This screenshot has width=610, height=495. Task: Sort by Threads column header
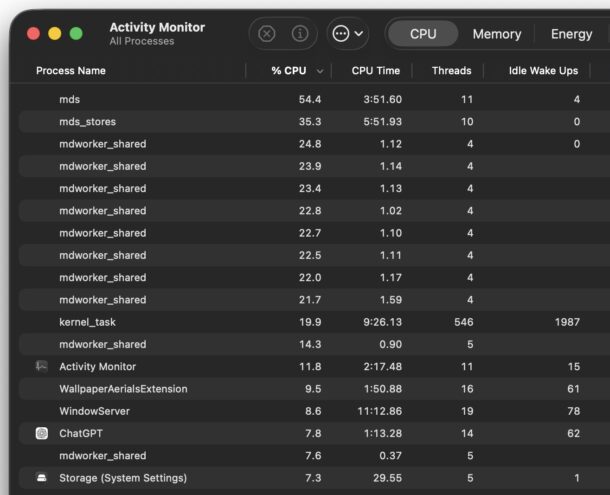[x=451, y=71]
